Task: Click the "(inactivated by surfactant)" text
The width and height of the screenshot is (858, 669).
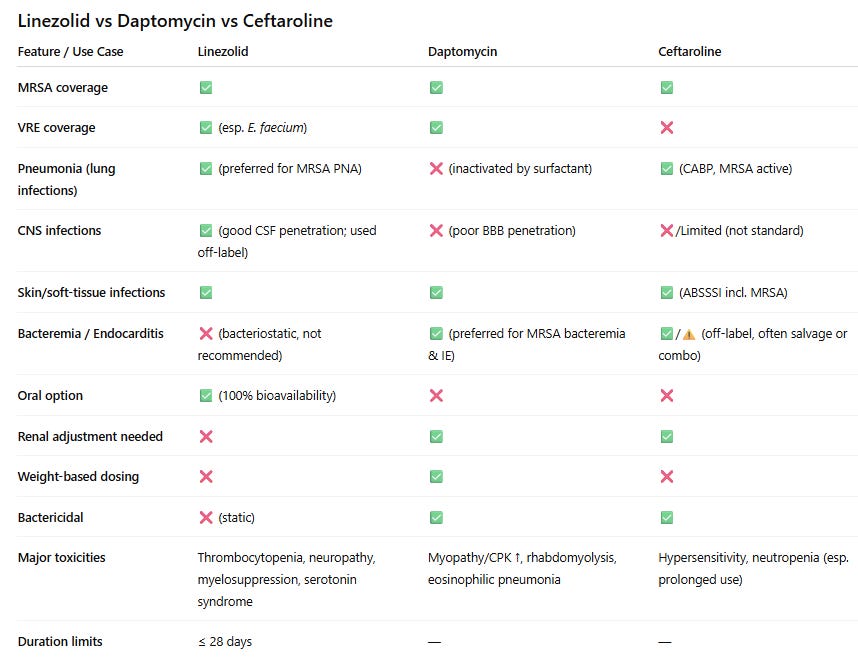Action: pyautogui.click(x=520, y=168)
